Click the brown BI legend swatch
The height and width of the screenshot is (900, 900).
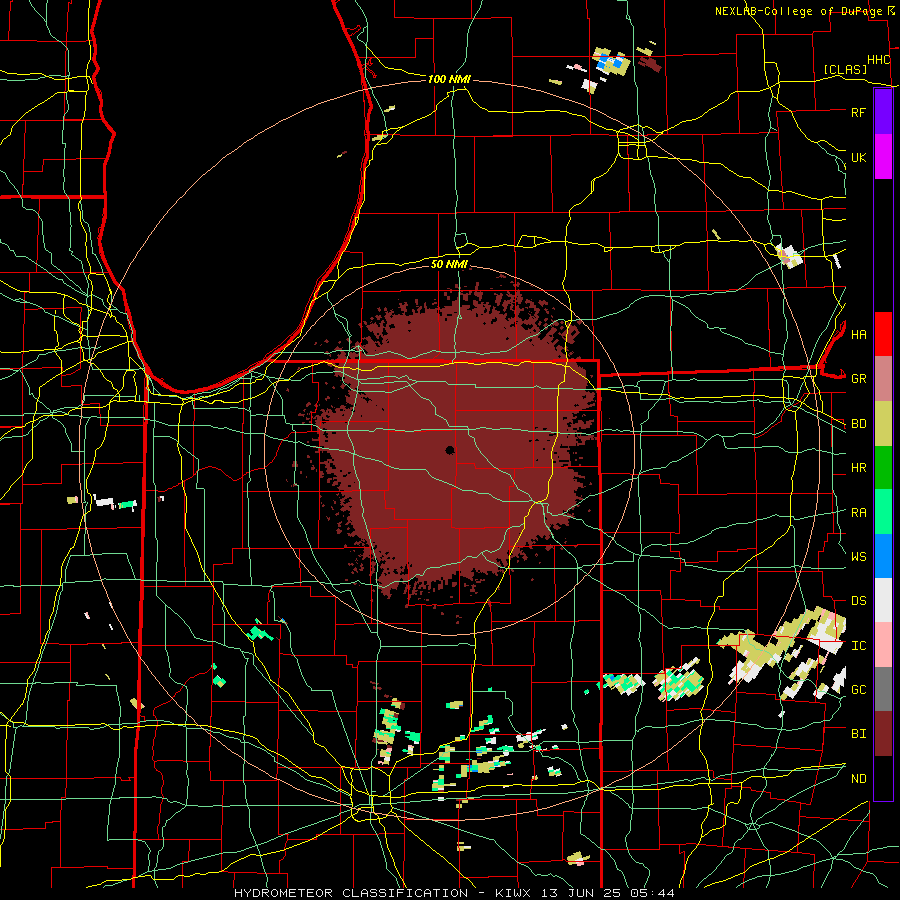pos(883,734)
